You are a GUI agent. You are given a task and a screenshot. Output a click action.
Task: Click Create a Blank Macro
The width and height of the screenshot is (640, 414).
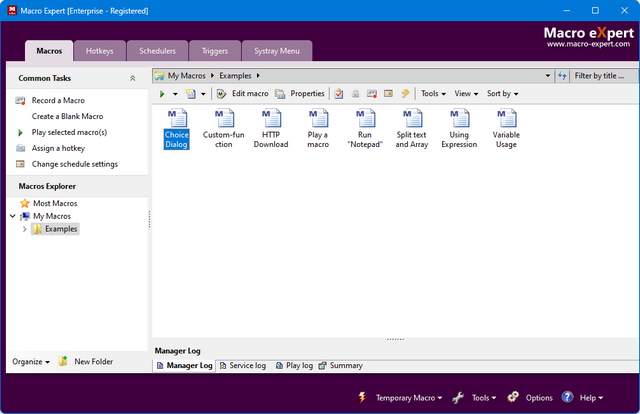click(x=67, y=116)
